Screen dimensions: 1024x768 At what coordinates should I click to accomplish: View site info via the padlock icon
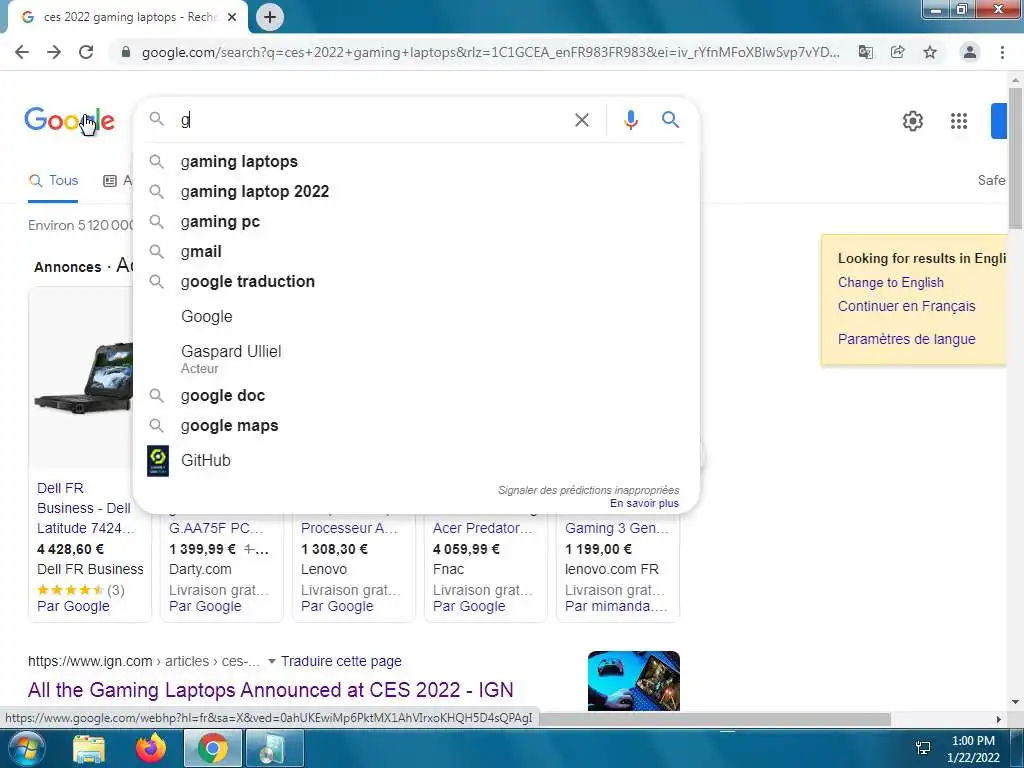click(x=126, y=52)
